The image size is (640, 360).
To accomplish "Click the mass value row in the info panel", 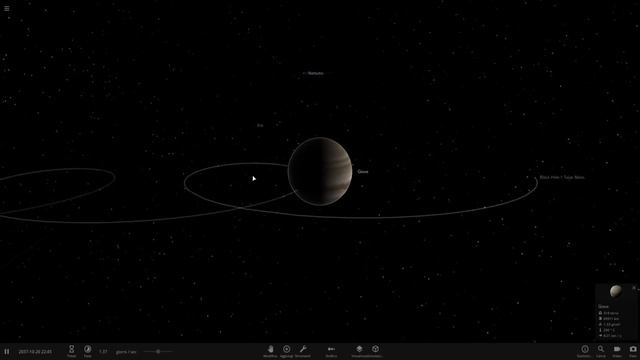I will [609, 313].
